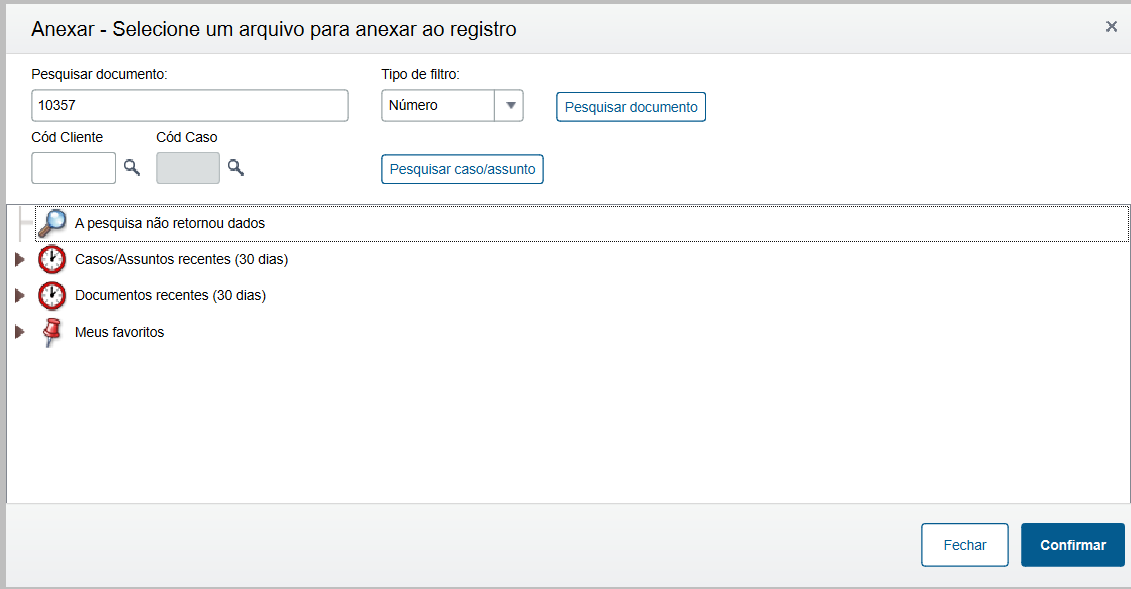Select the Documentos recentes (30 dias) label
Screen dimensions: 1131x589
170,296
